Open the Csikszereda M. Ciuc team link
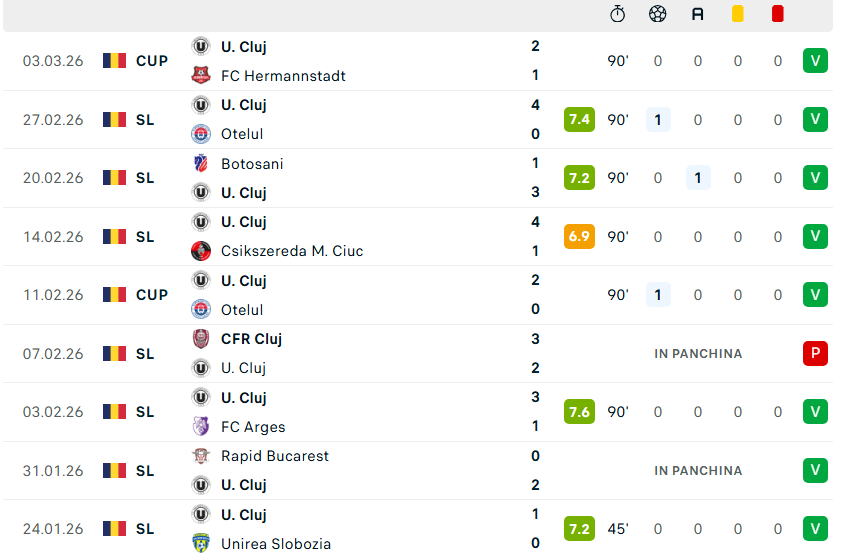Screen dimensions: 846x555 pyautogui.click(x=291, y=251)
